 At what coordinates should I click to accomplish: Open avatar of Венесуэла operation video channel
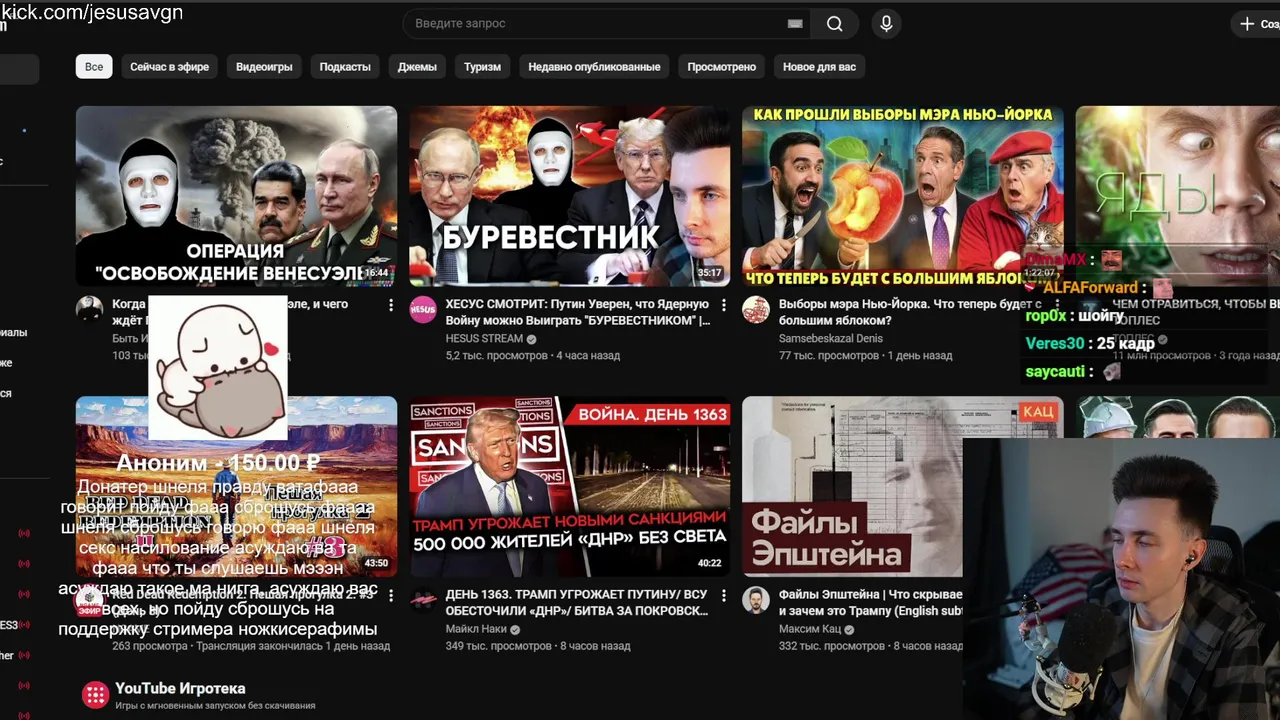pyautogui.click(x=90, y=310)
